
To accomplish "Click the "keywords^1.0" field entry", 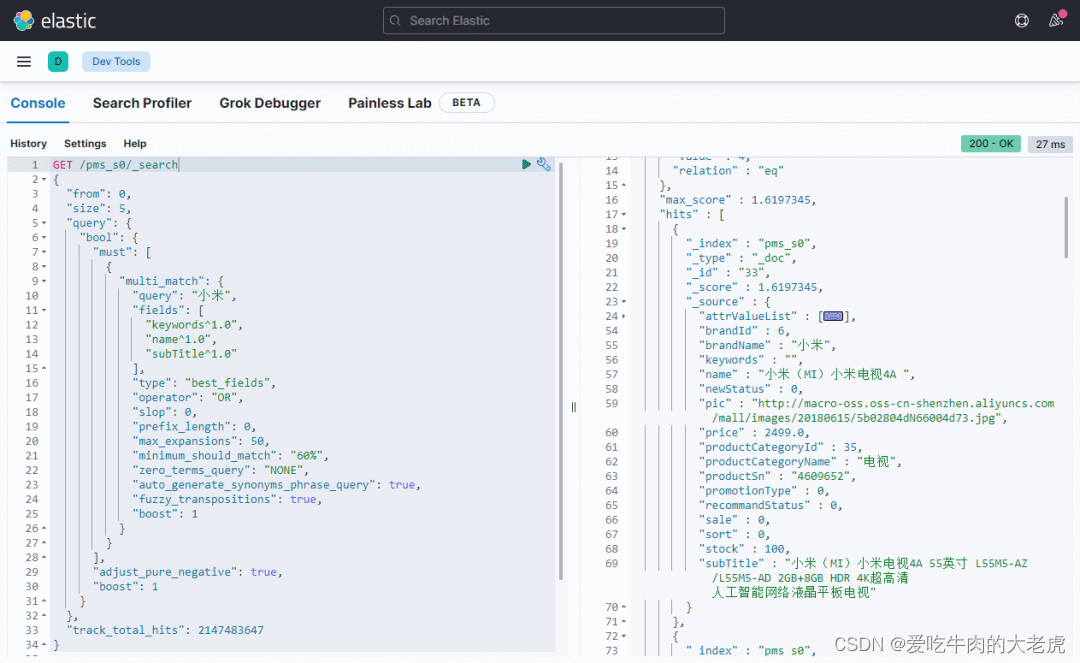I will click(194, 325).
